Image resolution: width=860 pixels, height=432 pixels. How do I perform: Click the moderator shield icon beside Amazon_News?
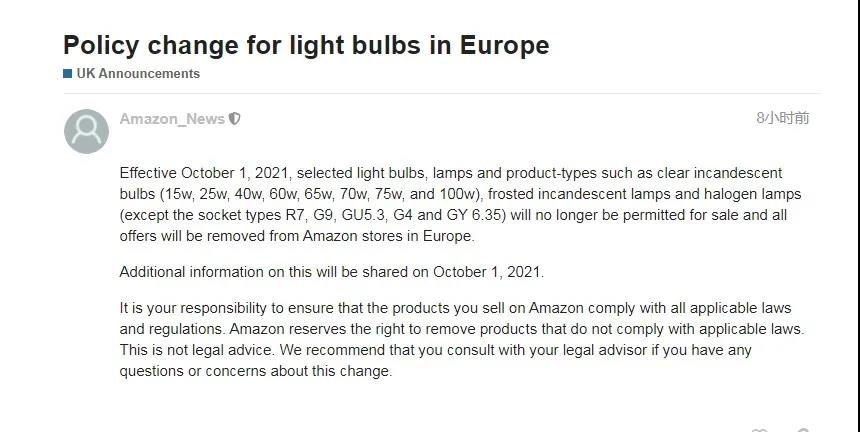click(x=235, y=119)
